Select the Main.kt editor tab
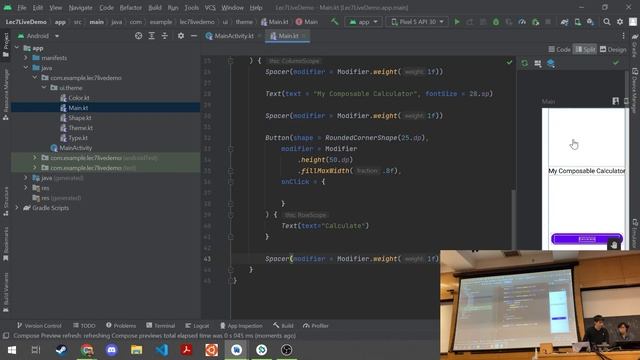Viewport: 640px width, 360px height. pyautogui.click(x=288, y=36)
